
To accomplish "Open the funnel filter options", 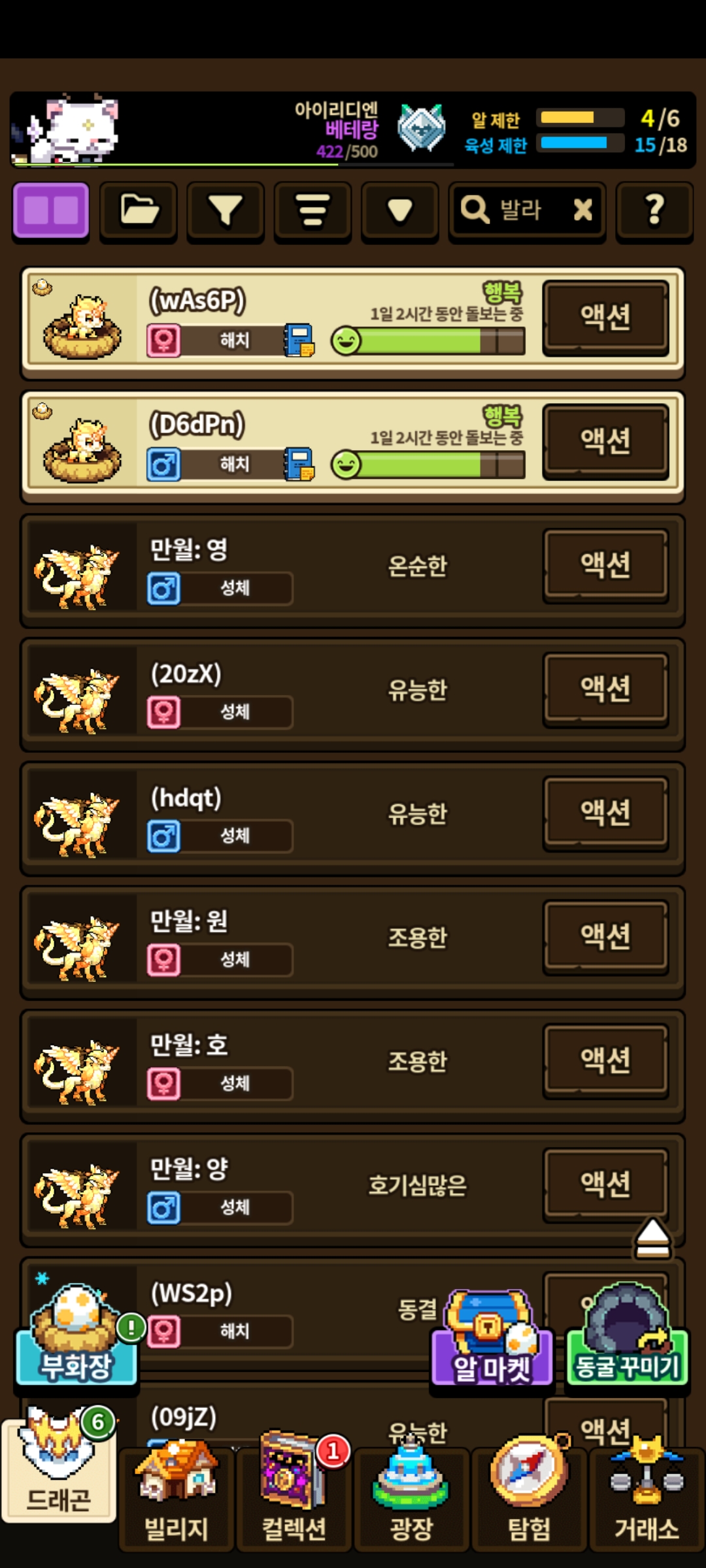I will coord(226,210).
